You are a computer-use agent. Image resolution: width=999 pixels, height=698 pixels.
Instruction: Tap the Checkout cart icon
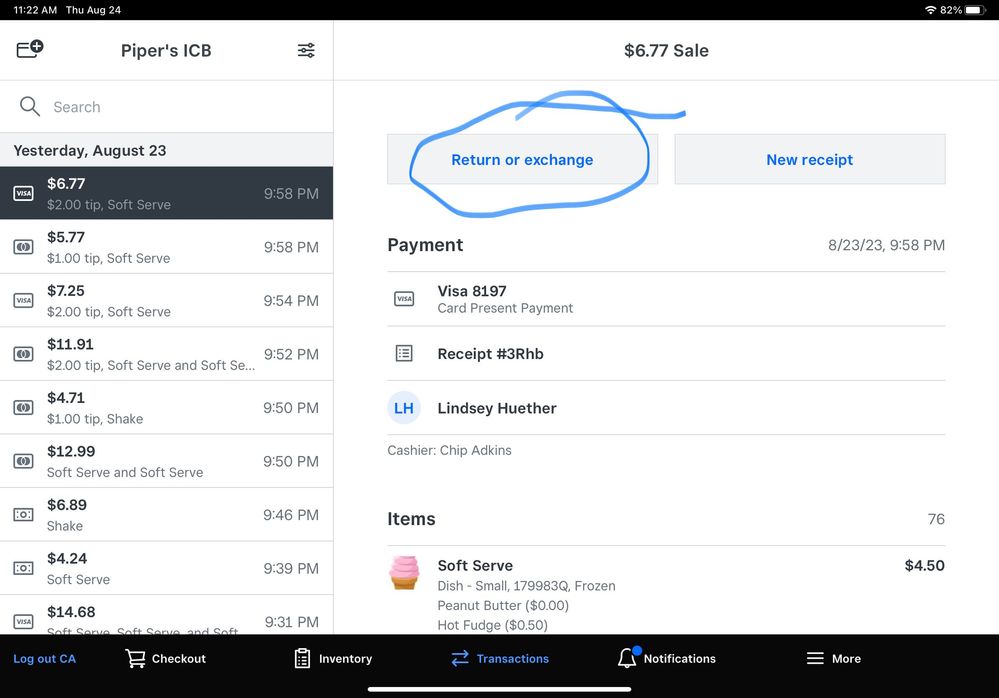coord(135,658)
